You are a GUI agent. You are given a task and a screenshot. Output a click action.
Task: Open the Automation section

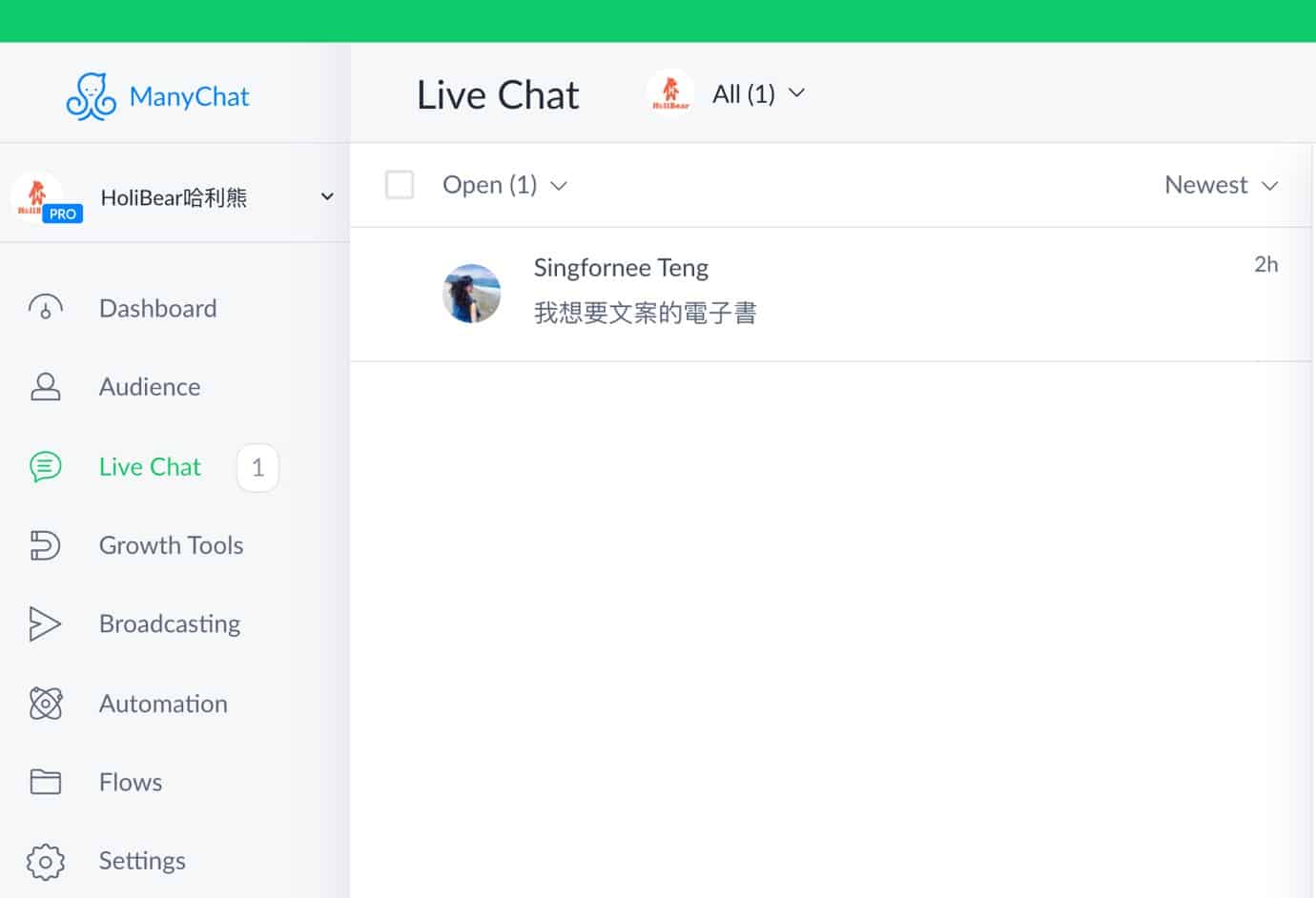163,704
